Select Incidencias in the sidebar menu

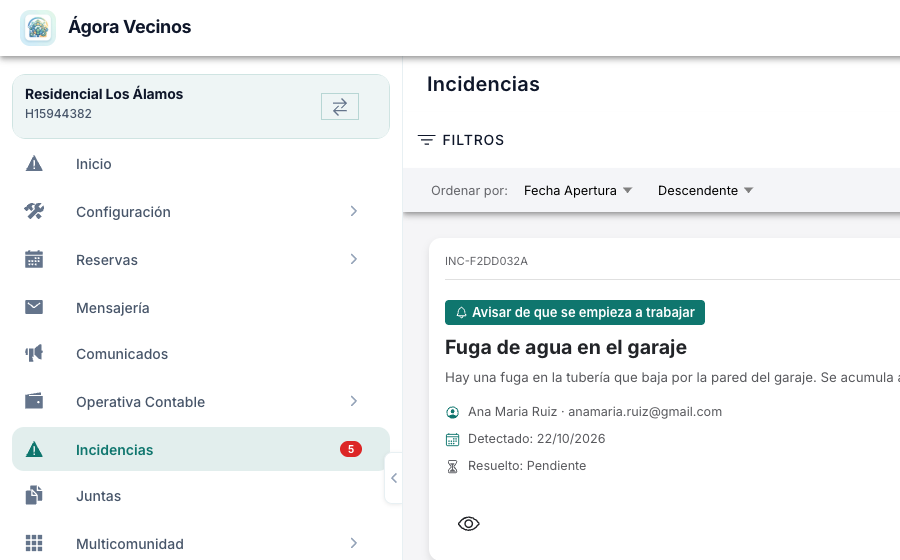(201, 449)
